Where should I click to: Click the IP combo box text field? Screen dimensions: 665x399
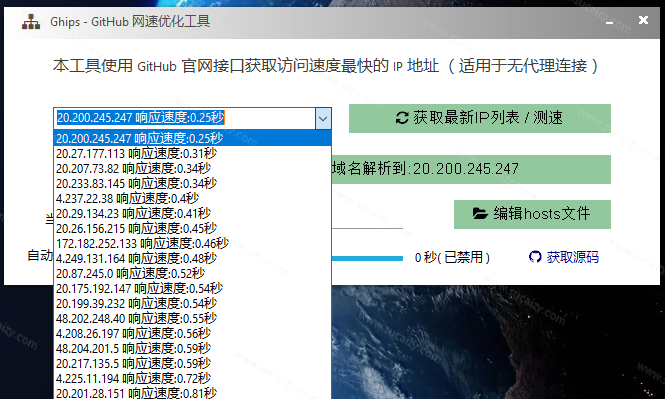pyautogui.click(x=184, y=118)
